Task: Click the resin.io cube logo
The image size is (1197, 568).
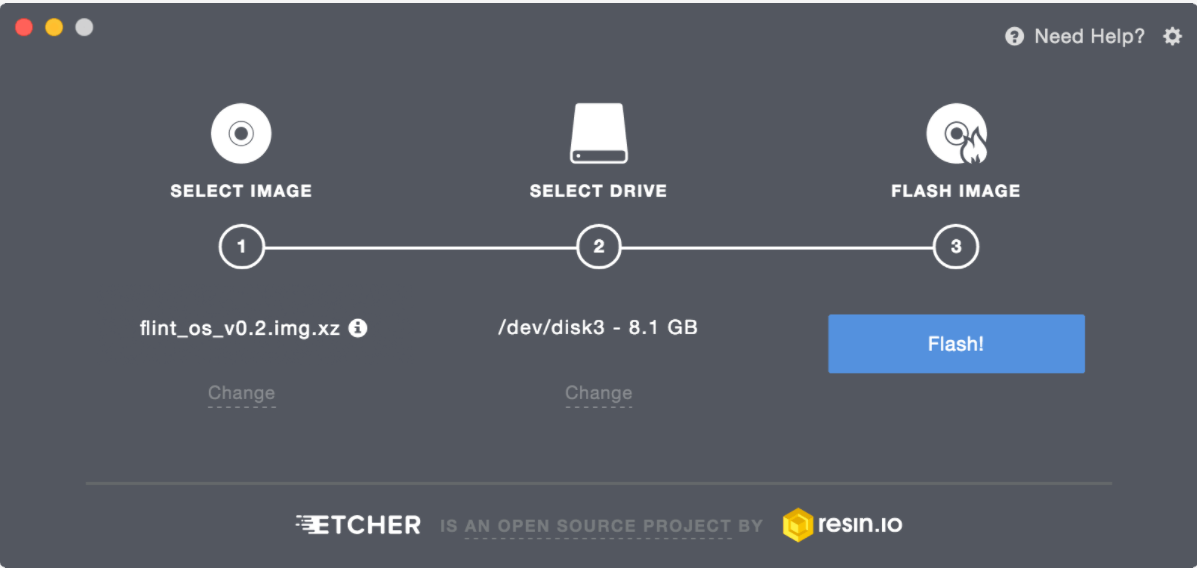Action: pos(798,524)
